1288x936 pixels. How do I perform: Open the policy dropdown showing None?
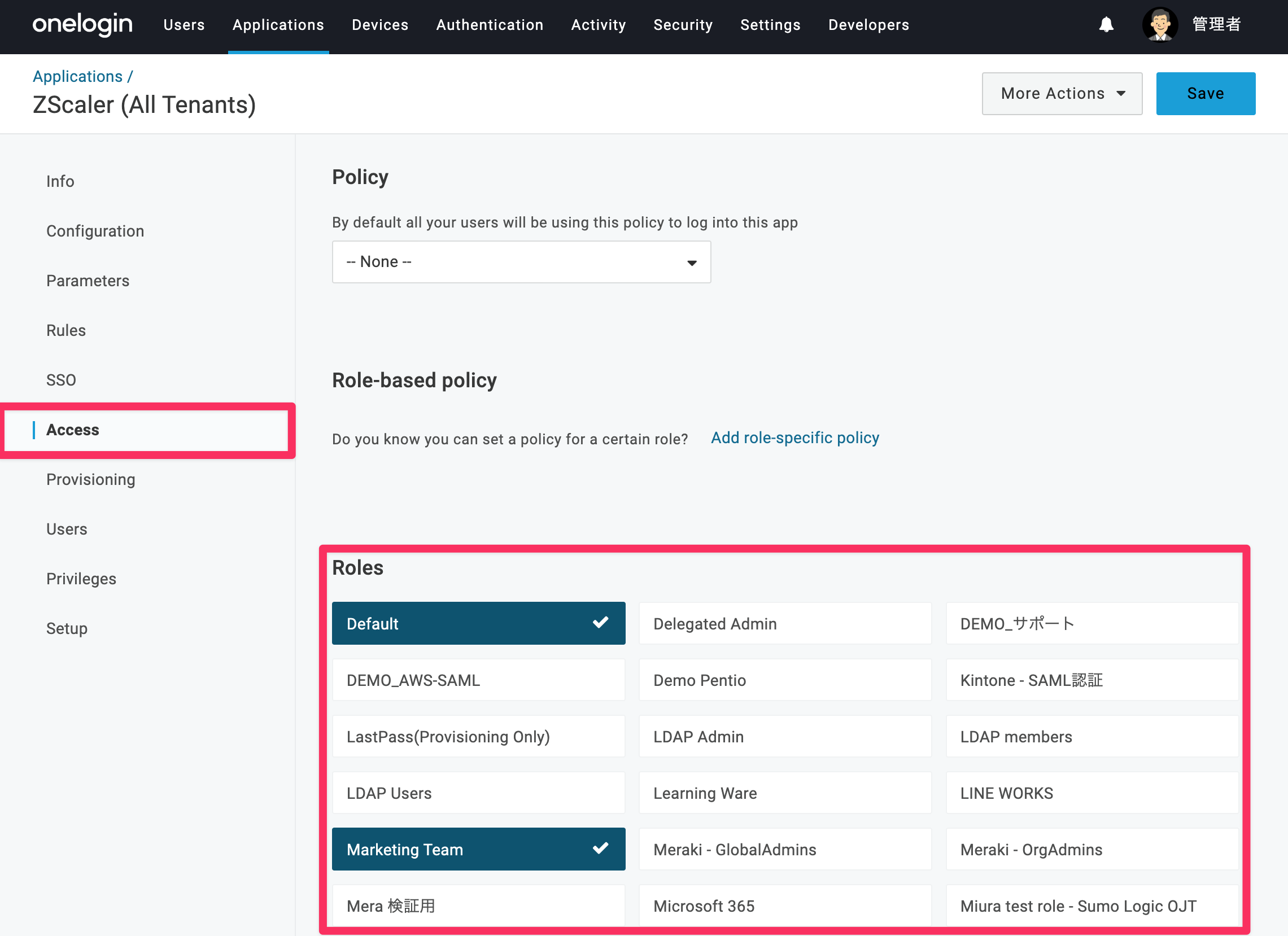click(521, 262)
